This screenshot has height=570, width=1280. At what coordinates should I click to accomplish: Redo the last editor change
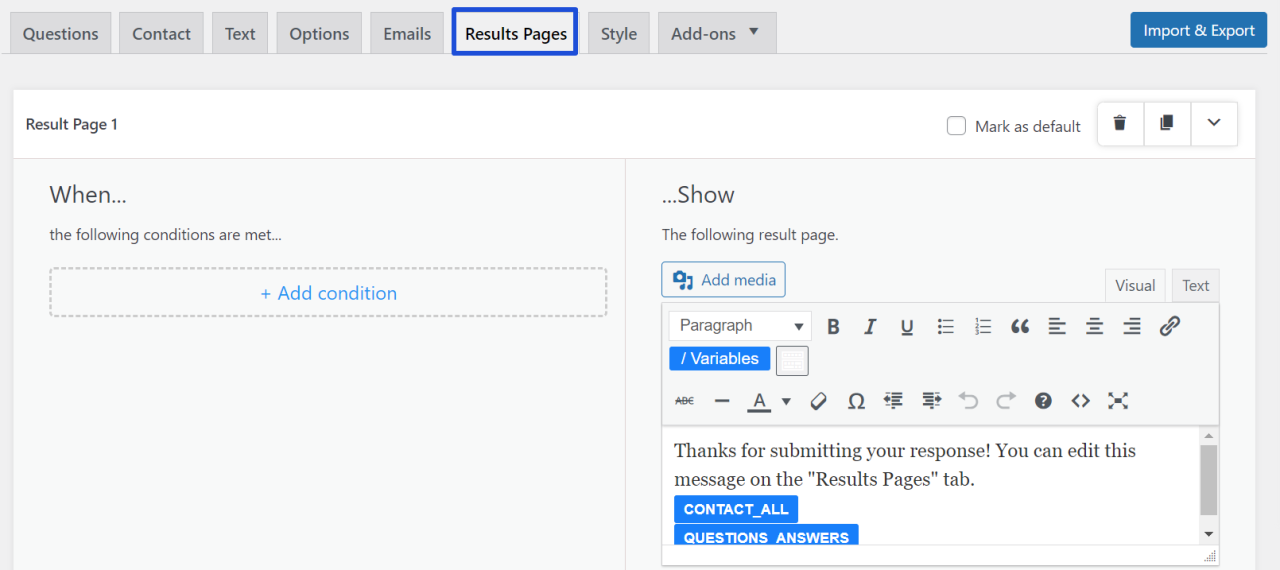click(x=1006, y=401)
